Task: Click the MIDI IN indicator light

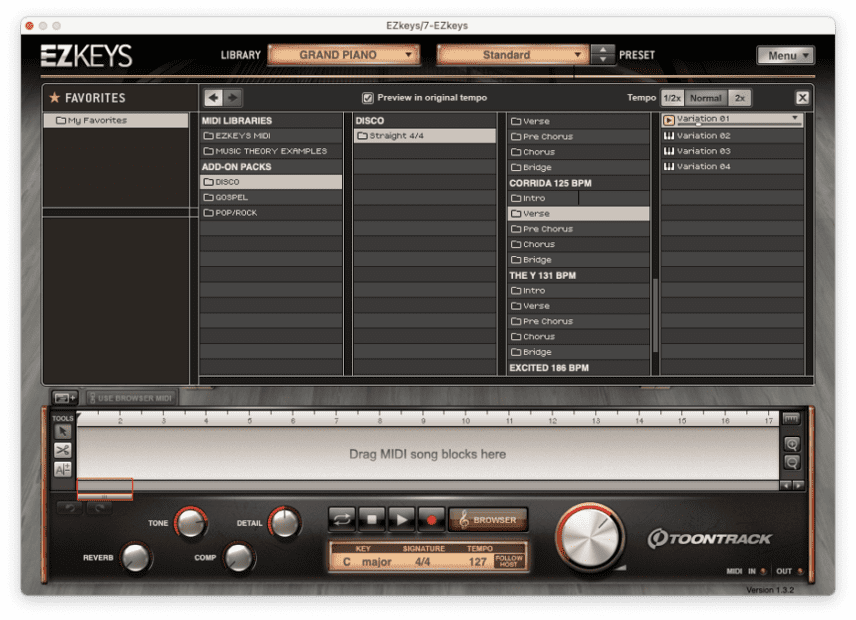Action: coord(763,571)
